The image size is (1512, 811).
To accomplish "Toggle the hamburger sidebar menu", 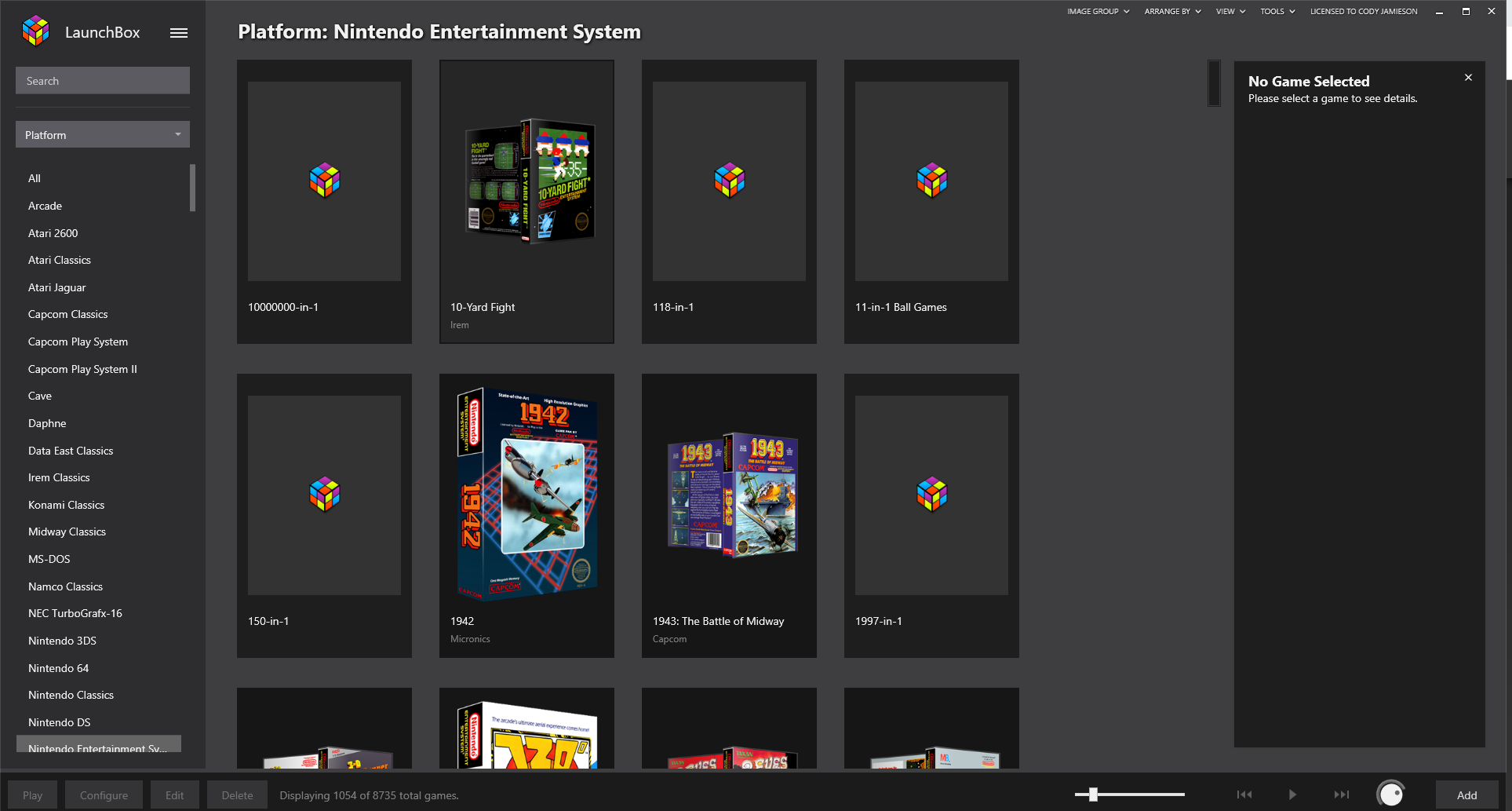I will (179, 33).
